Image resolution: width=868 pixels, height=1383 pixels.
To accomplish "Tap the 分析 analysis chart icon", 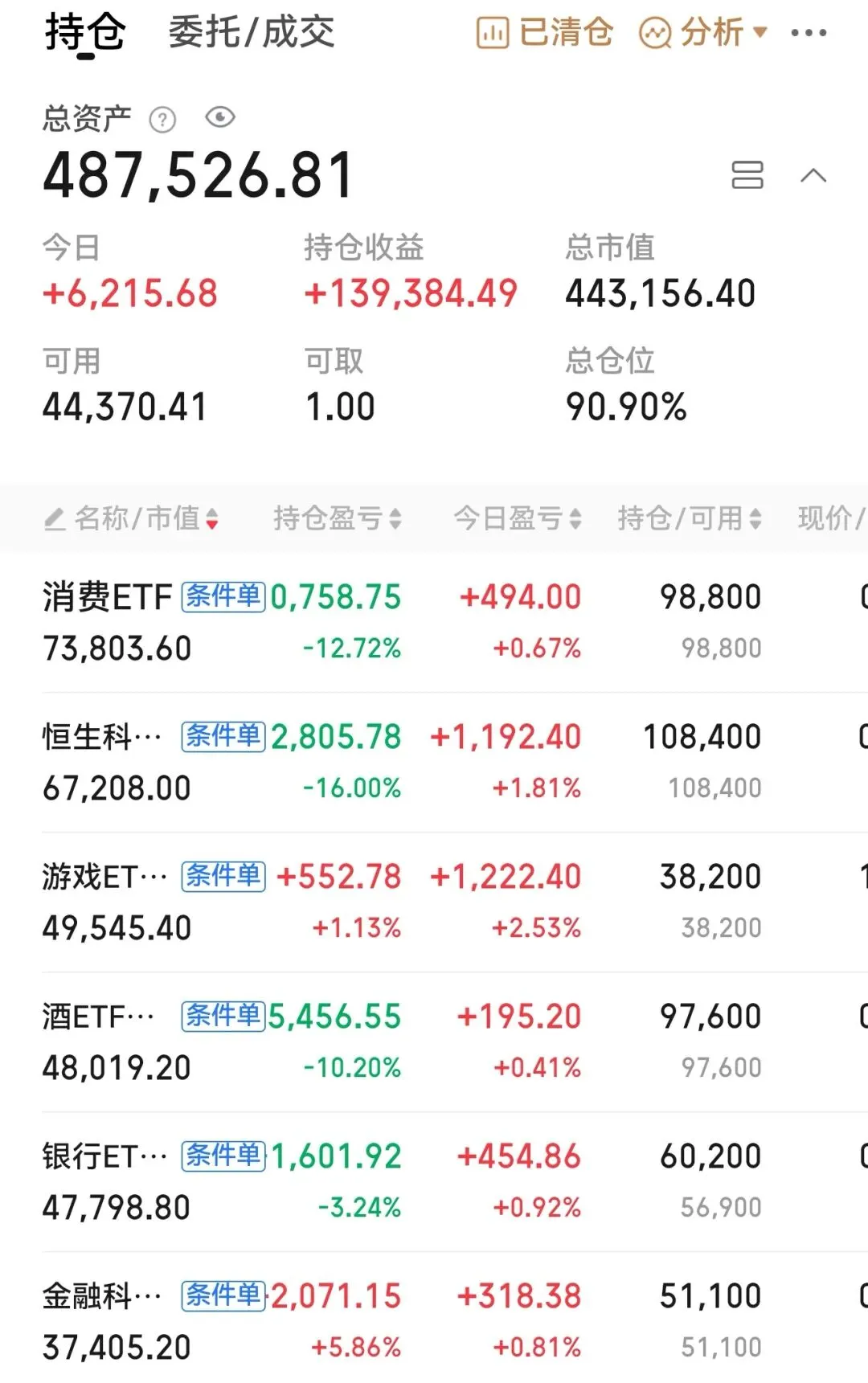I will (x=655, y=34).
